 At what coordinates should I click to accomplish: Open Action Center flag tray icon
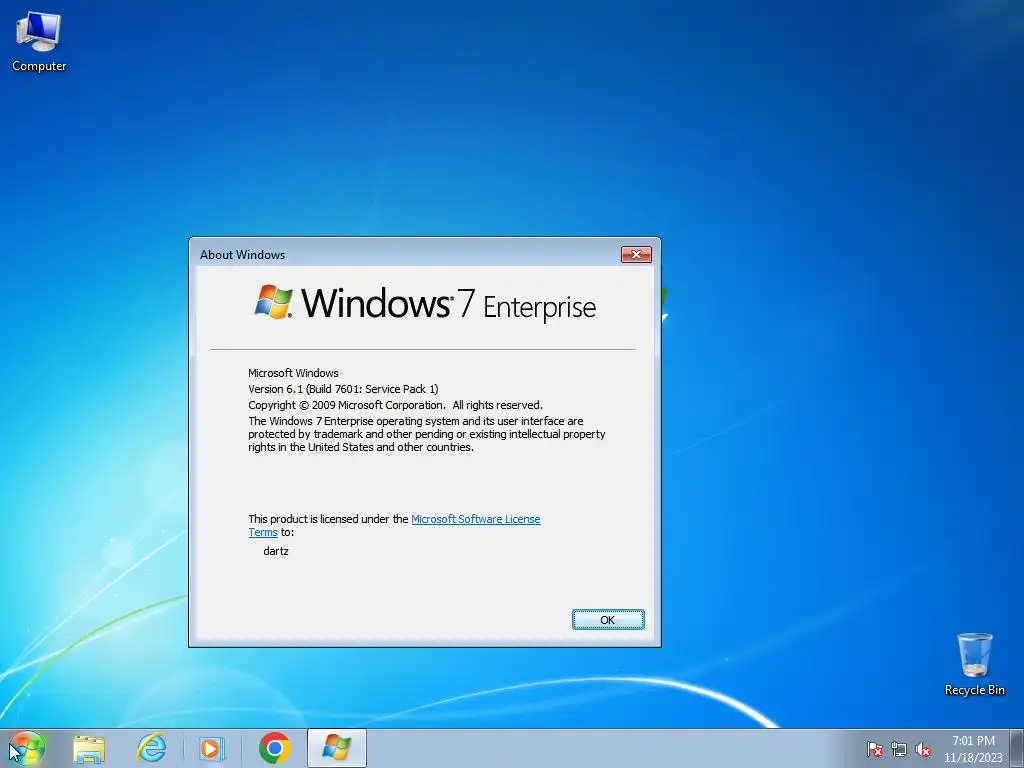[874, 749]
